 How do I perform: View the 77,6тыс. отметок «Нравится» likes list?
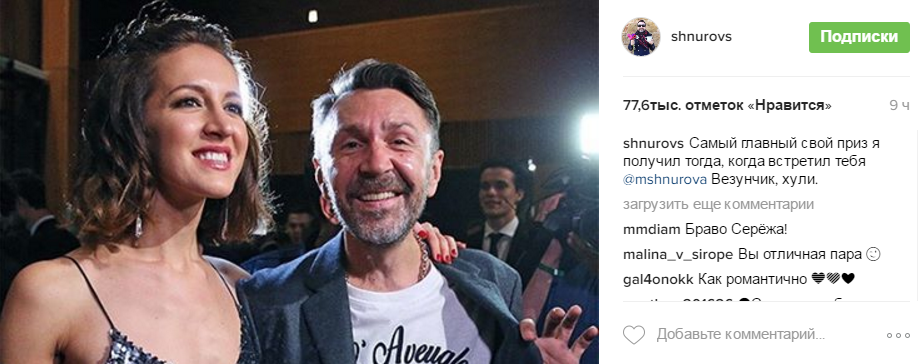(x=727, y=106)
